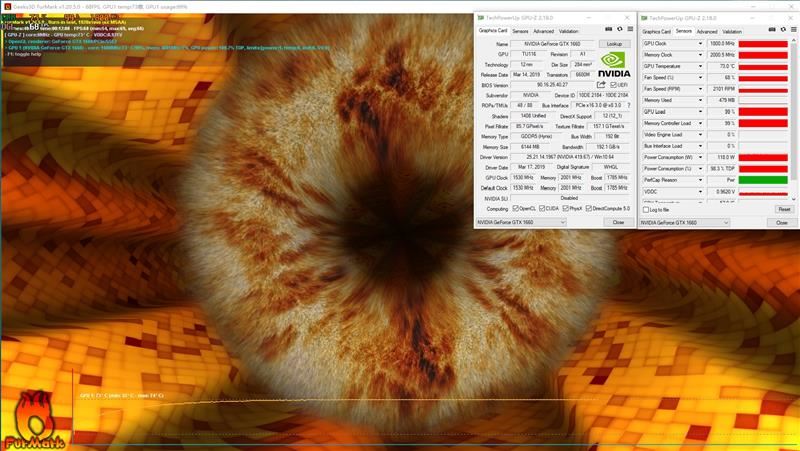Click the Release Date value Mar 14, 2019

point(526,75)
